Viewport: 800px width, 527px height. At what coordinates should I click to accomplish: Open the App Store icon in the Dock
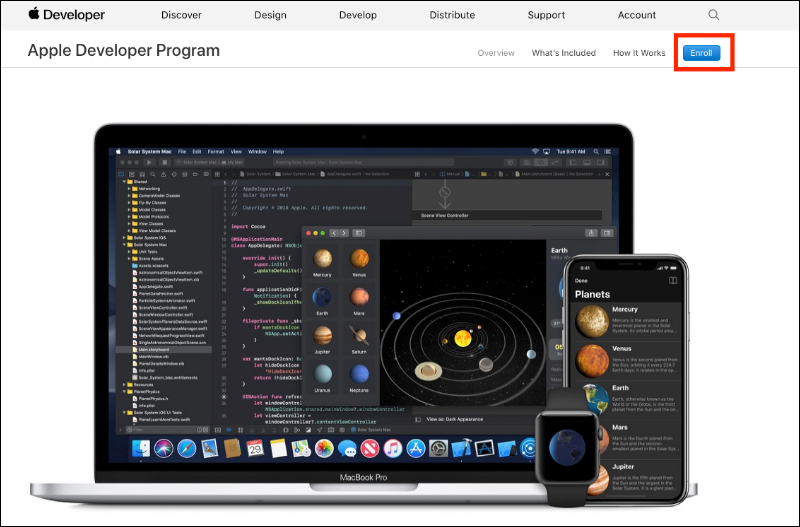pyautogui.click(x=415, y=448)
